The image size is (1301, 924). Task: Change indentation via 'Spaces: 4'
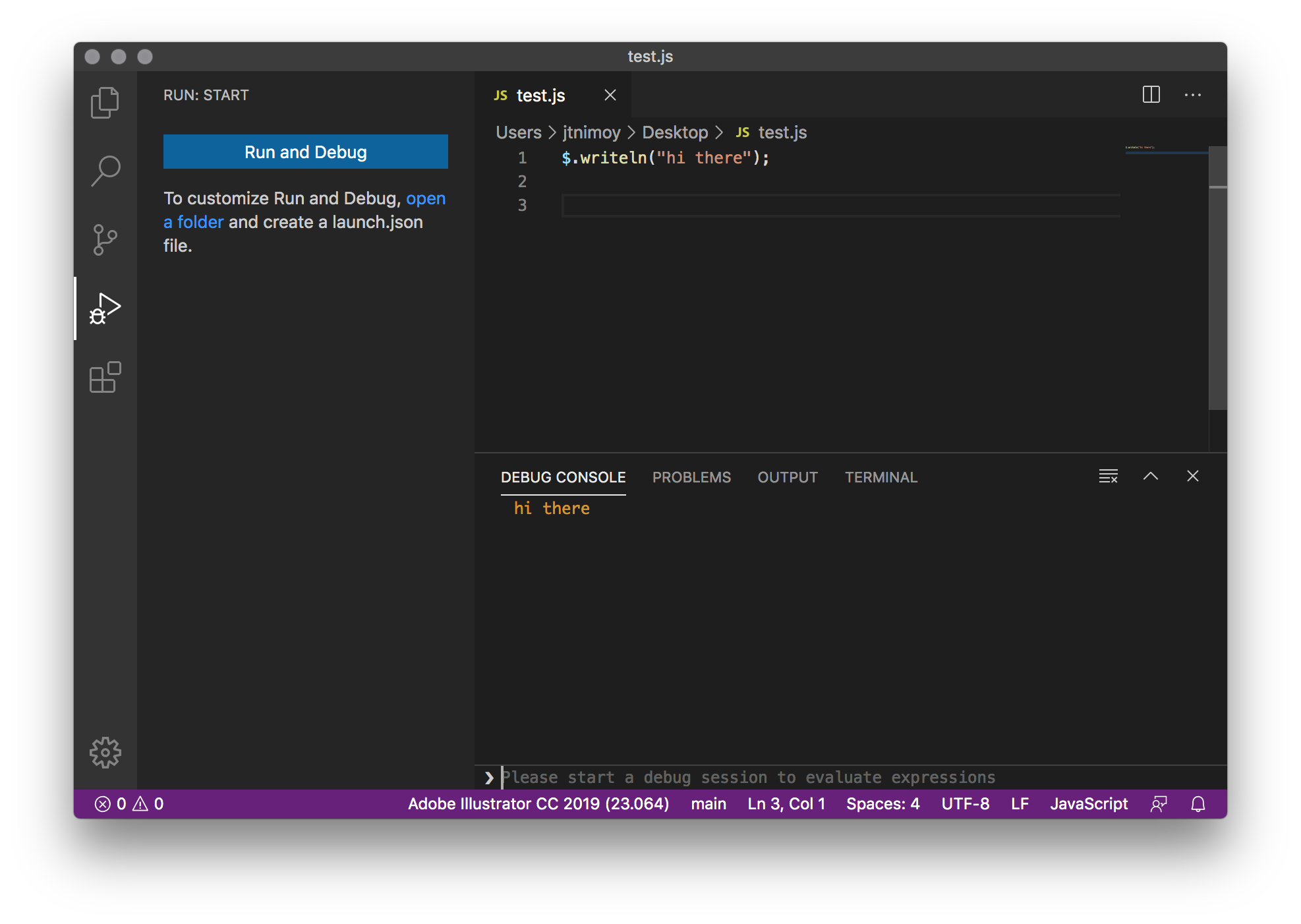(883, 804)
